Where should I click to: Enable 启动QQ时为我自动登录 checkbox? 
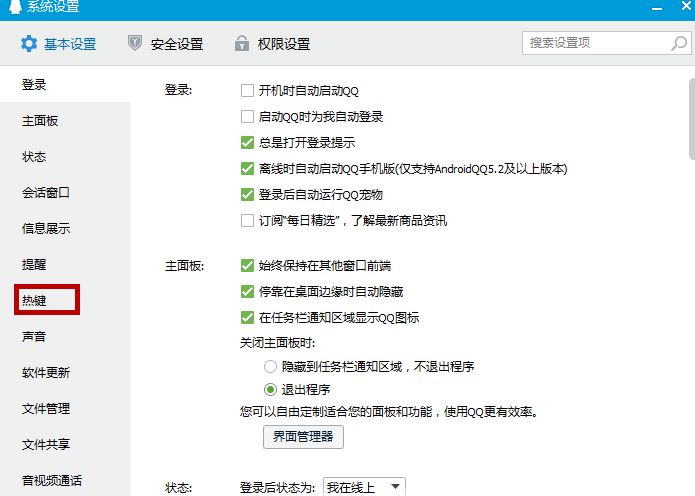pyautogui.click(x=247, y=117)
